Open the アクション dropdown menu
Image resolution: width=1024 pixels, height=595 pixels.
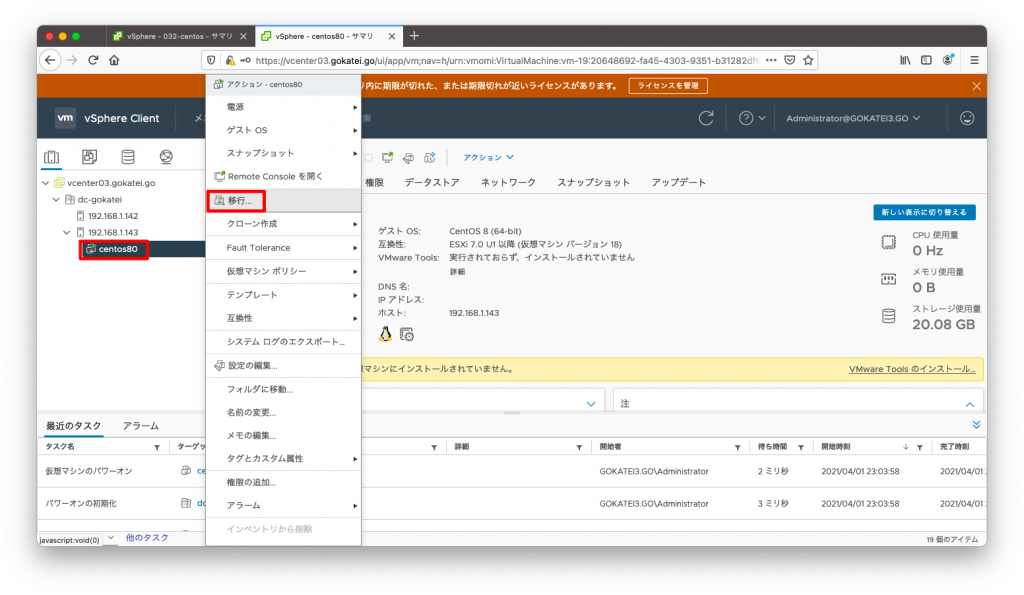pyautogui.click(x=487, y=156)
